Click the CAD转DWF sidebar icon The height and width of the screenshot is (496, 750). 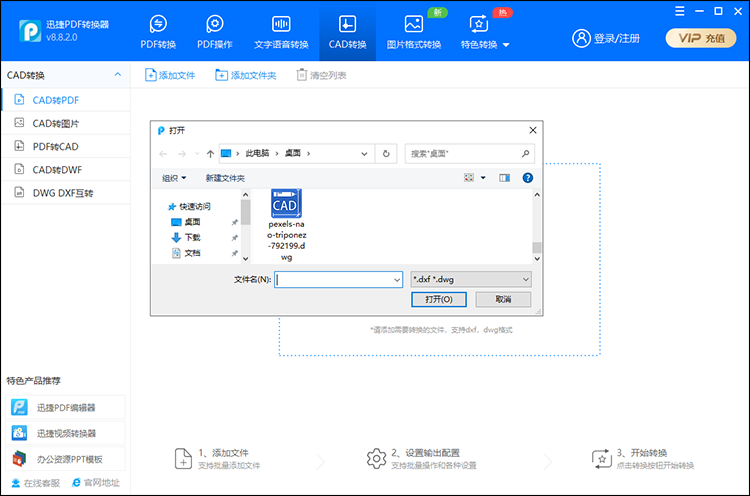19,169
